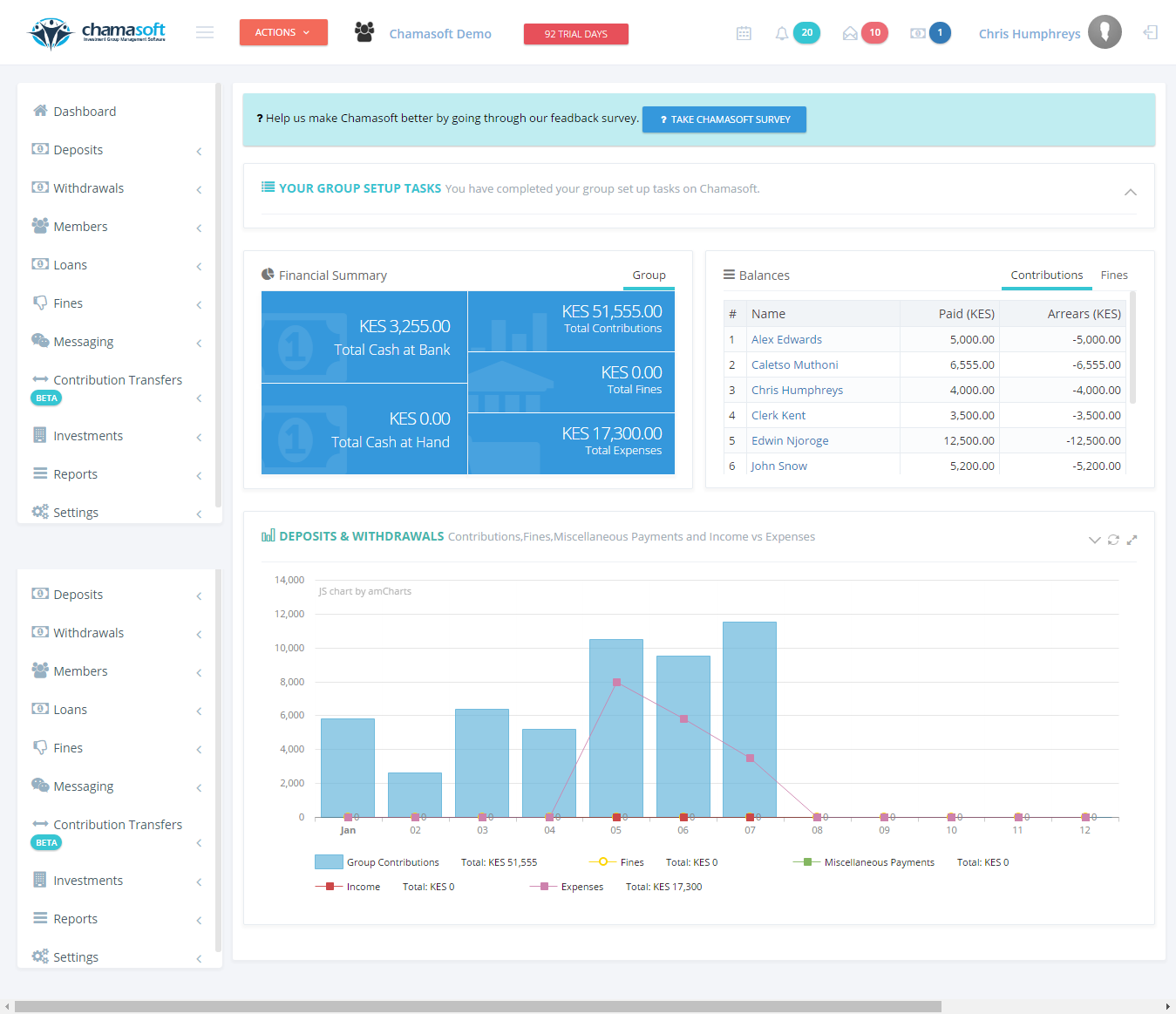
Task: Click the horizontal scrollbar right arrow
Action: point(1168,1006)
